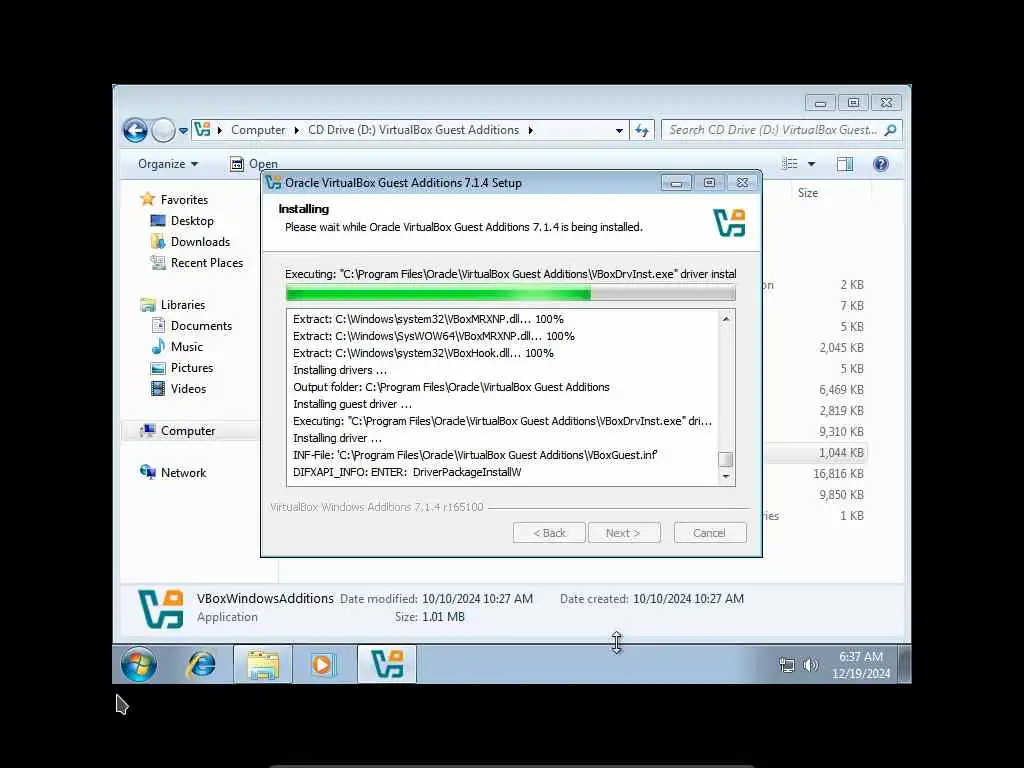The height and width of the screenshot is (768, 1024).
Task: Click the VirtualBox setup taskbar button
Action: coord(387,665)
